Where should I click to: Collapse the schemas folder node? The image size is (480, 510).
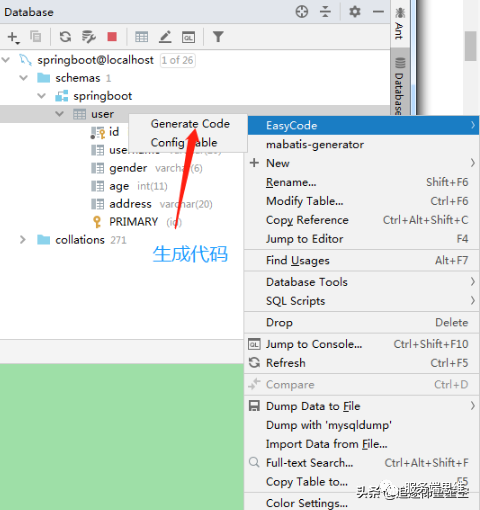coord(23,78)
